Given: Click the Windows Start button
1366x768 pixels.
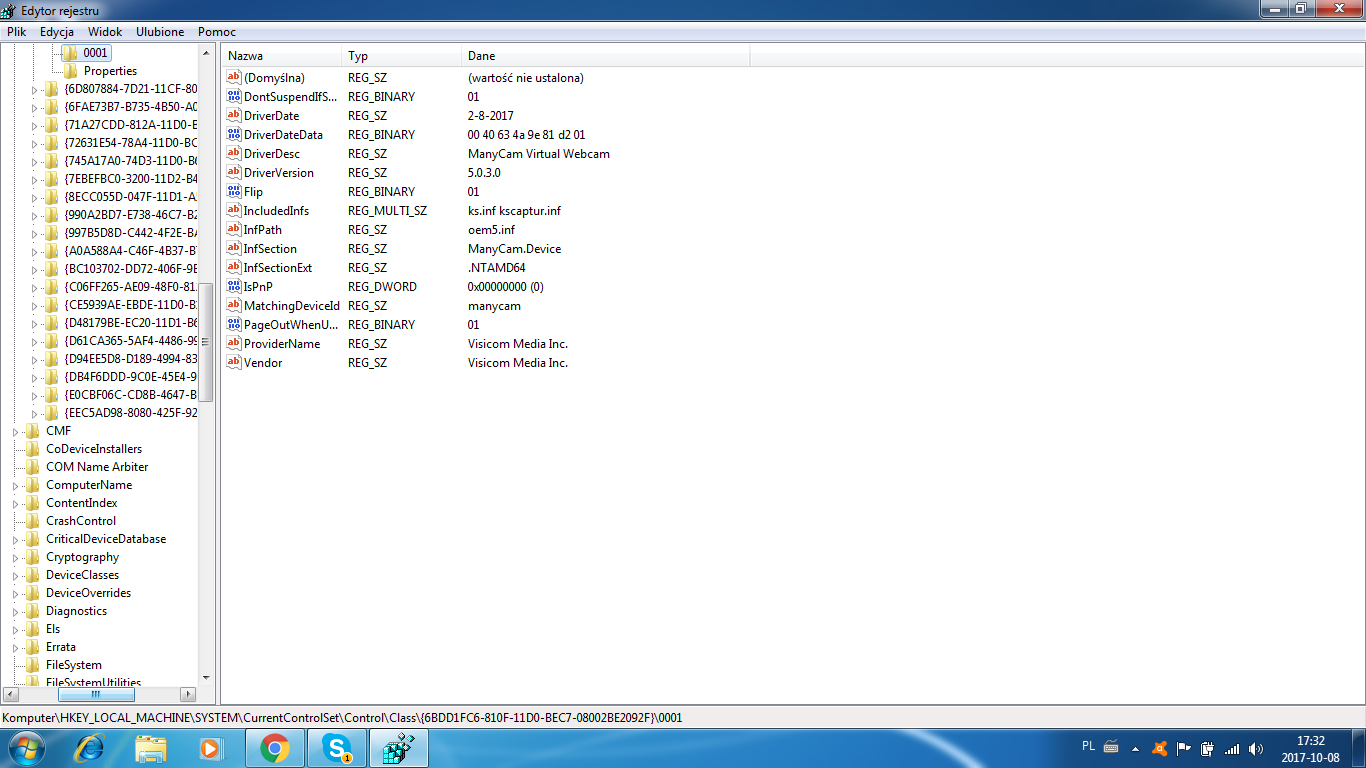Looking at the screenshot, I should (x=26, y=748).
